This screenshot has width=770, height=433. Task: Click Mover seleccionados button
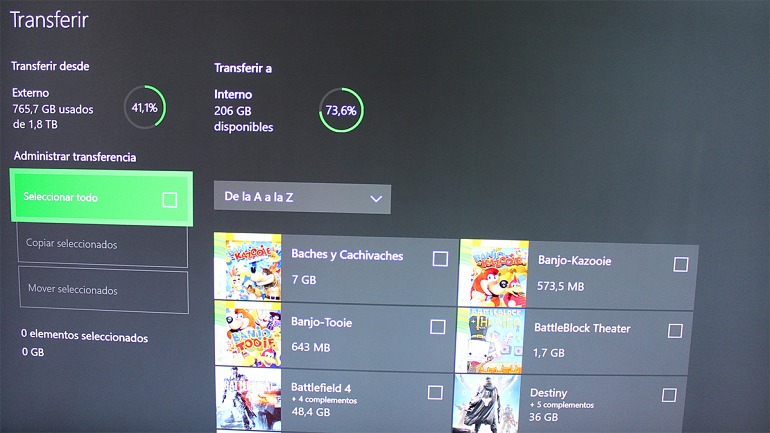(103, 289)
